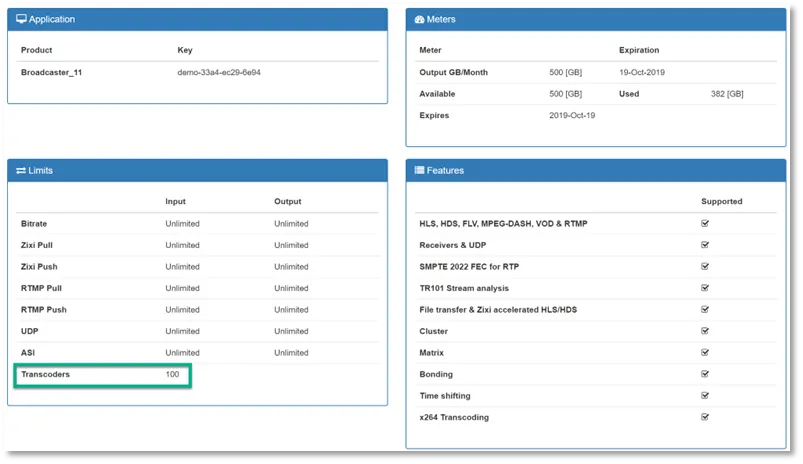Click the Time shifting feature label

point(445,396)
